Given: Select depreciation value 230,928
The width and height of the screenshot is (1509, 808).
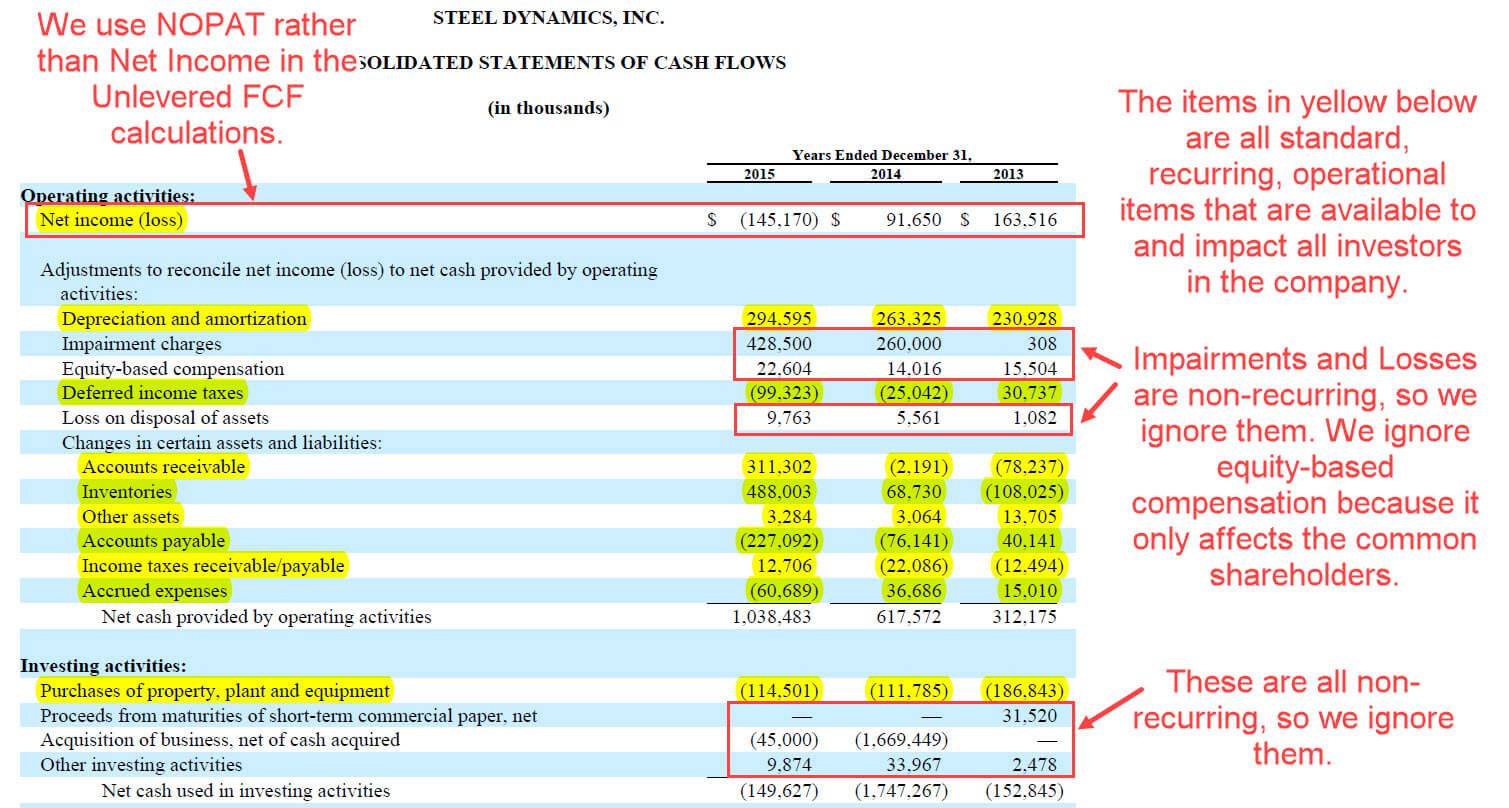Looking at the screenshot, I should pos(1025,319).
